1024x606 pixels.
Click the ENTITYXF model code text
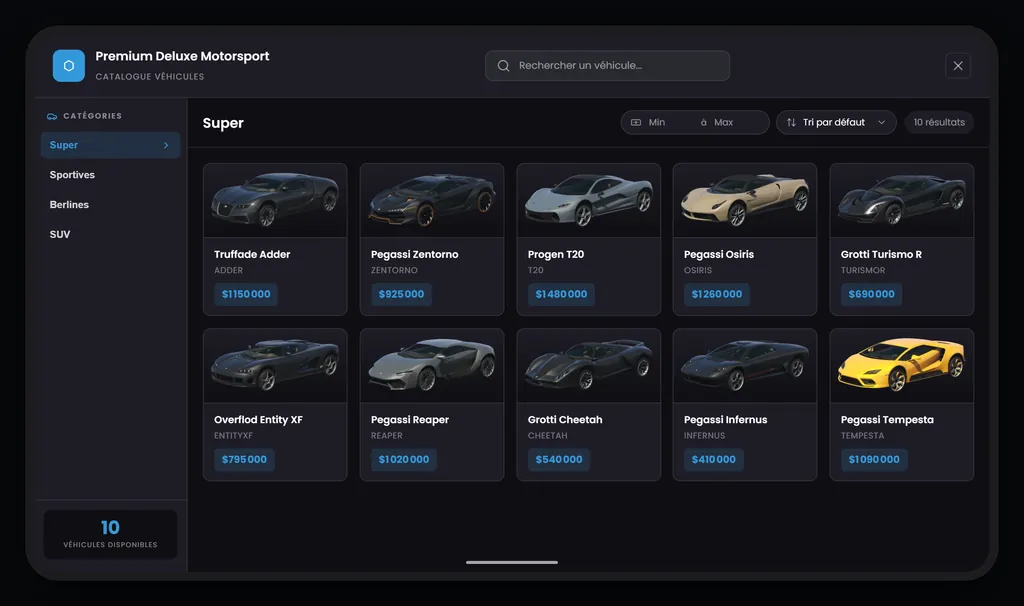click(233, 436)
